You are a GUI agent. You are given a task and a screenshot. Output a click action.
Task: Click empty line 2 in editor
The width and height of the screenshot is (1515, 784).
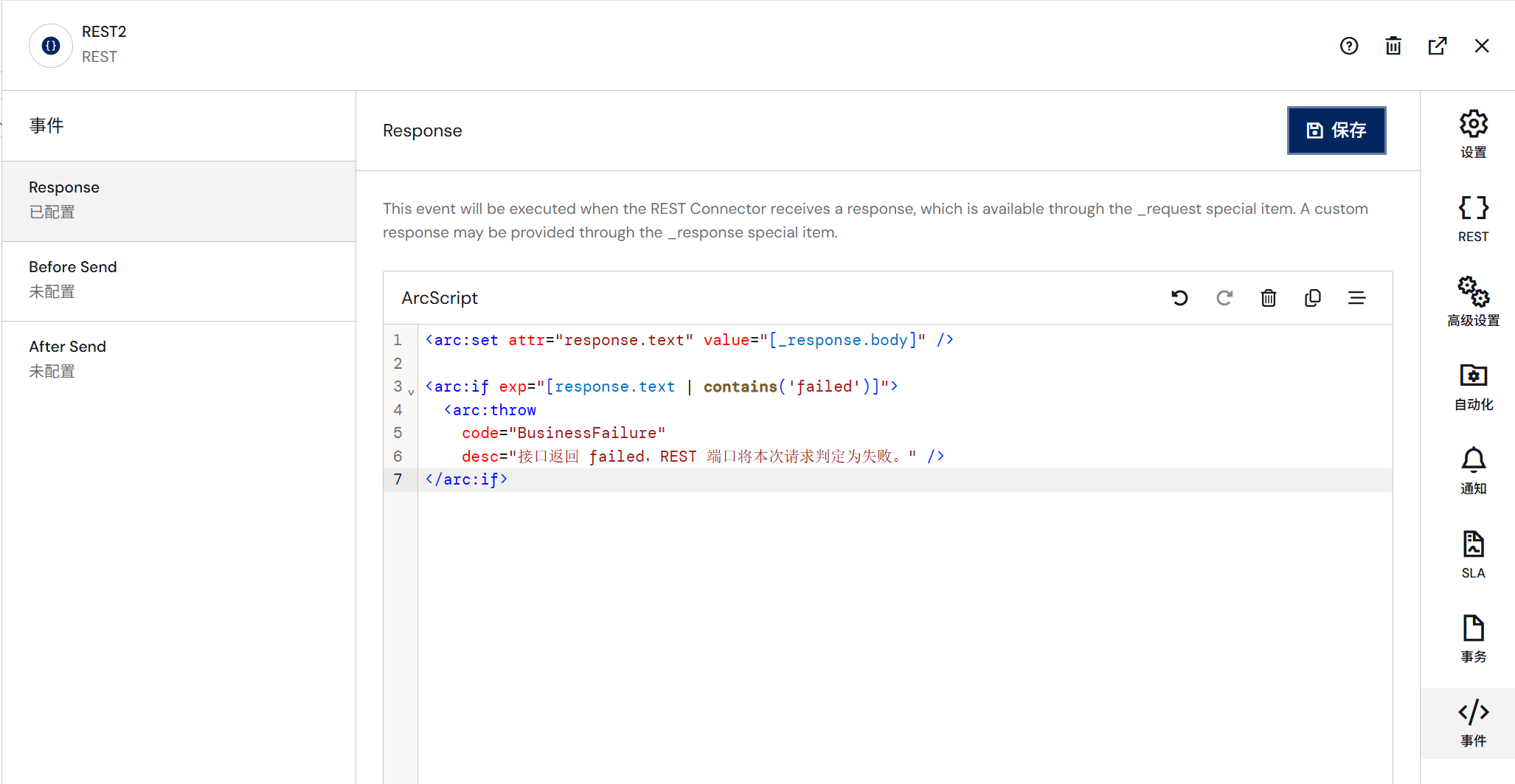tap(905, 364)
